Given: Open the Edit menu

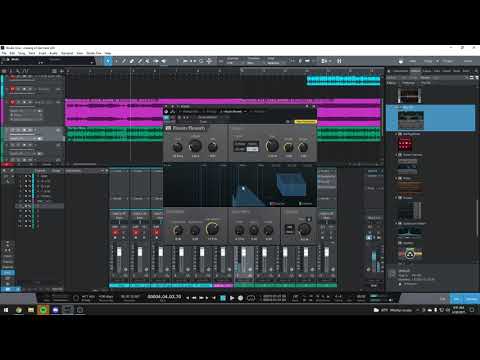Looking at the screenshot, I should tap(12, 53).
